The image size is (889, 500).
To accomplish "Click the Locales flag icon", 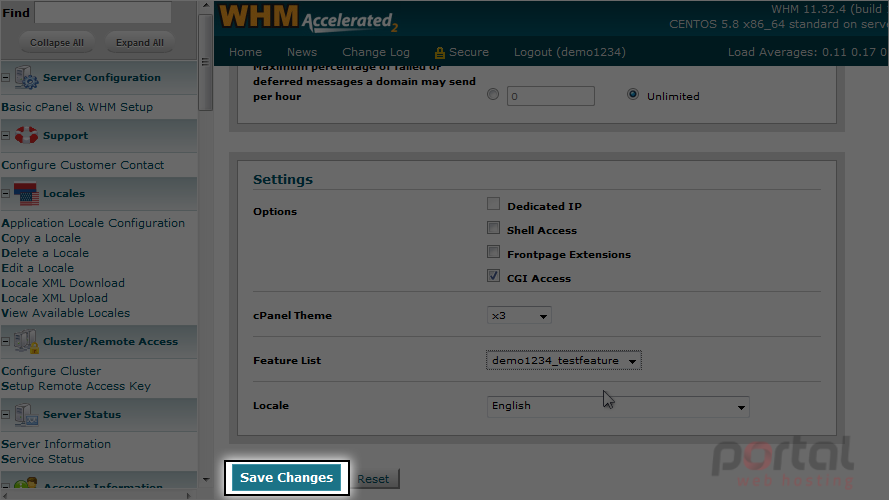I will pos(26,193).
